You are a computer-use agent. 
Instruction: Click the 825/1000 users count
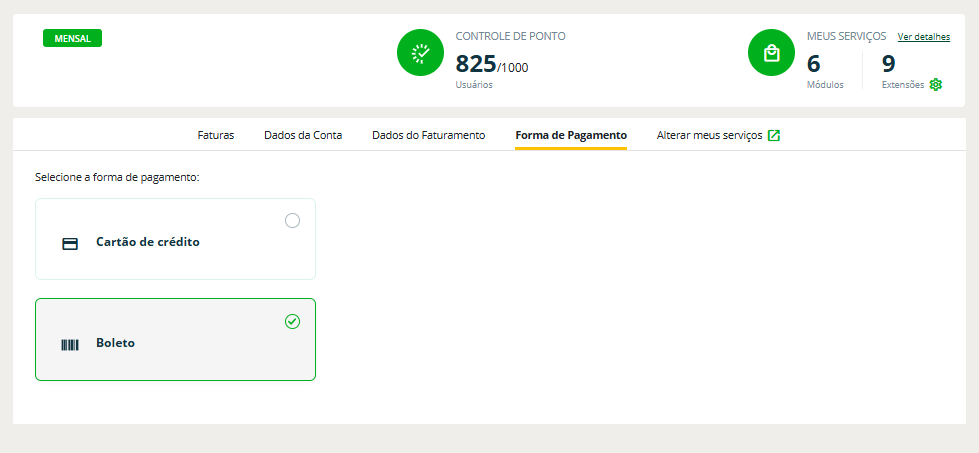click(491, 65)
